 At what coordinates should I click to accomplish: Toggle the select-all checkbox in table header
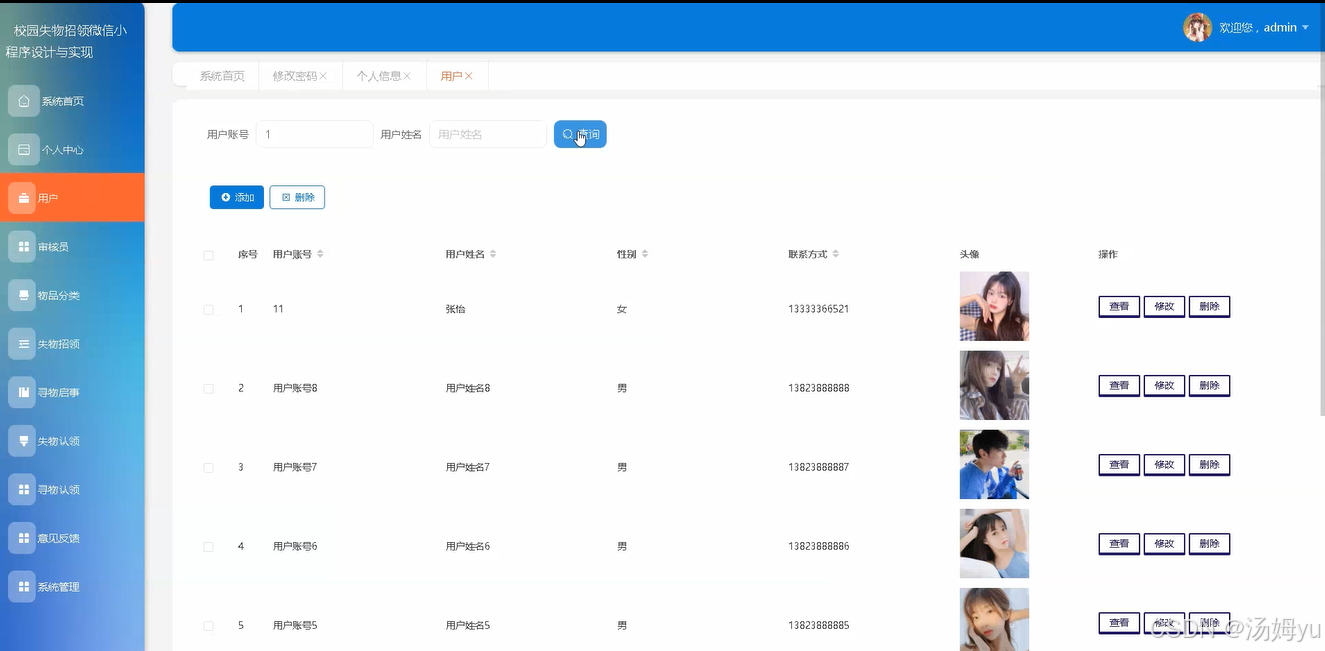[209, 255]
